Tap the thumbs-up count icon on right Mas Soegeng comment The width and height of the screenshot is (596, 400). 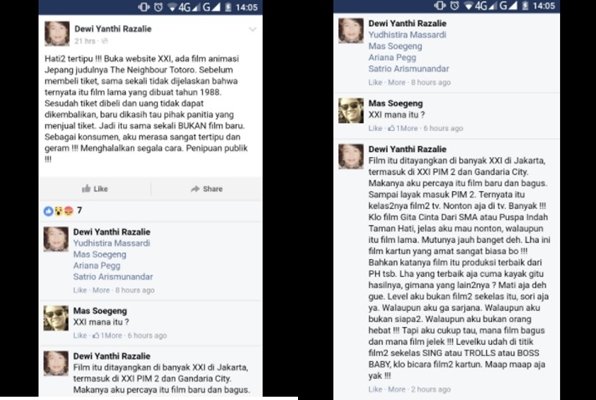(x=392, y=128)
